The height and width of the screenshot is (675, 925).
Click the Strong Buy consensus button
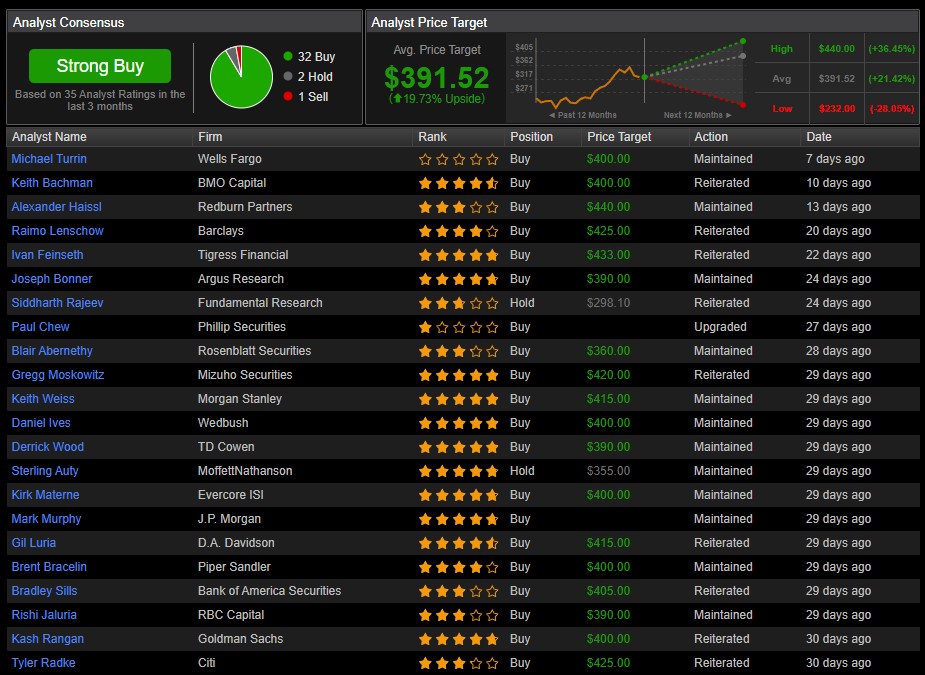[100, 65]
